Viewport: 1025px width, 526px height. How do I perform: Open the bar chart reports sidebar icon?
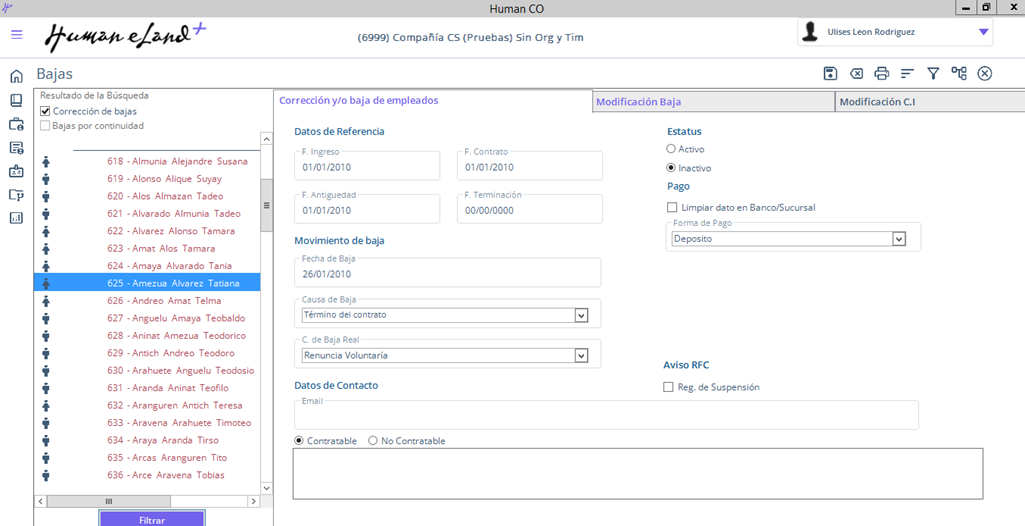[16, 218]
